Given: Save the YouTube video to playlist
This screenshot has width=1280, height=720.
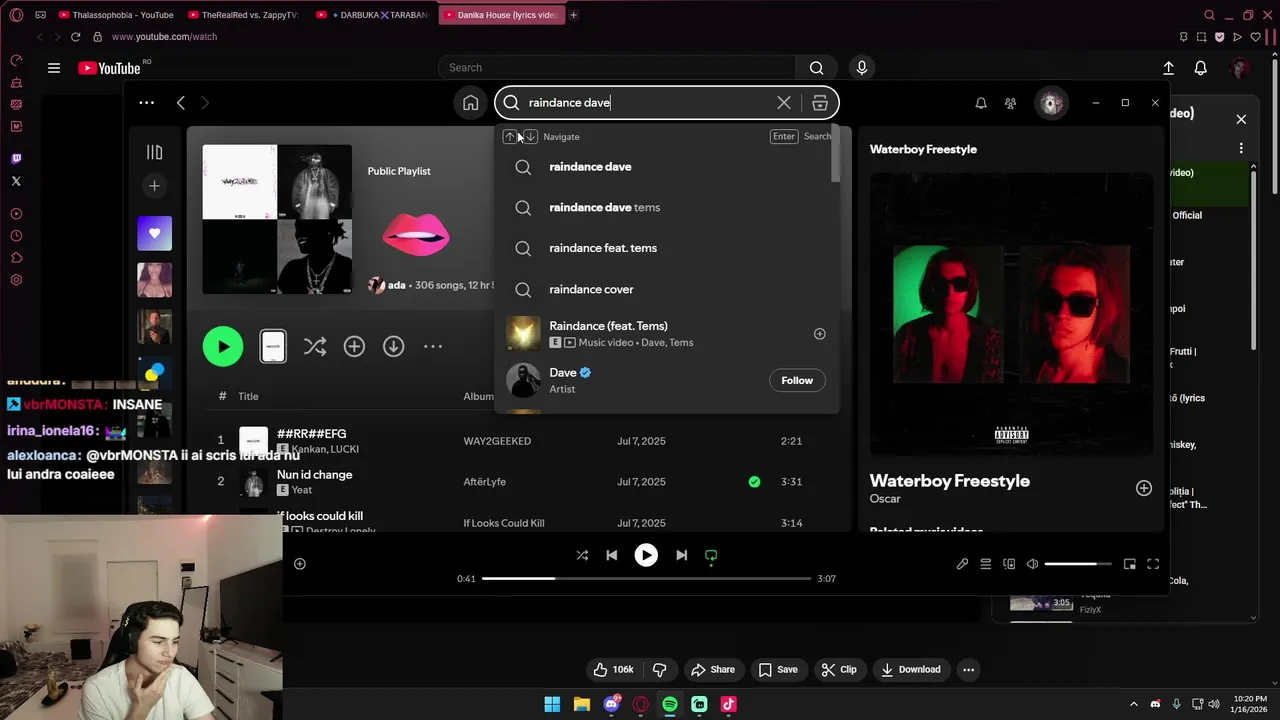Looking at the screenshot, I should pos(777,670).
